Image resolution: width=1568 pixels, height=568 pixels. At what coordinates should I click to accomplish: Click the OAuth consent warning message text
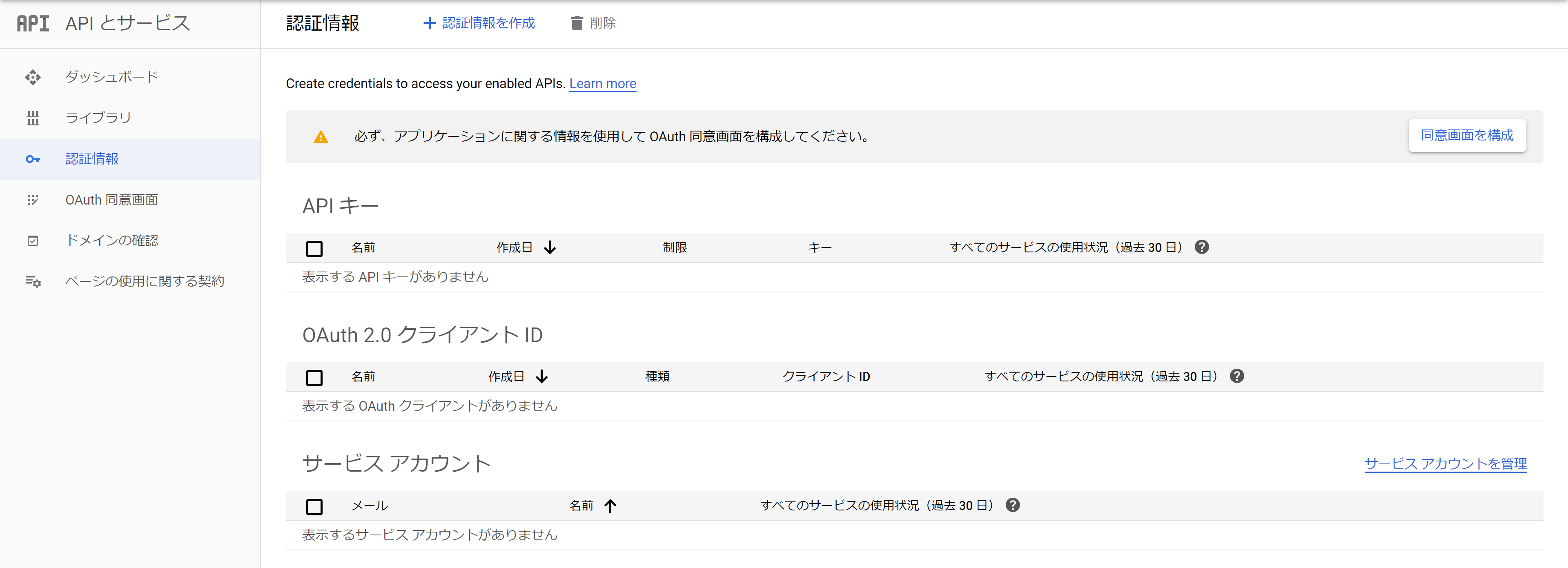click(x=612, y=136)
